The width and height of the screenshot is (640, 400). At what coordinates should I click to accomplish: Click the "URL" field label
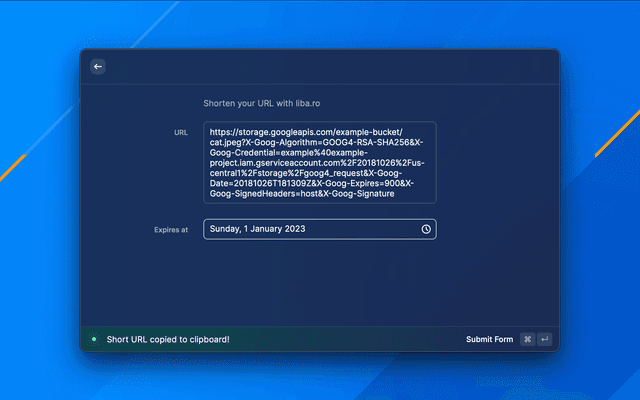coord(181,132)
